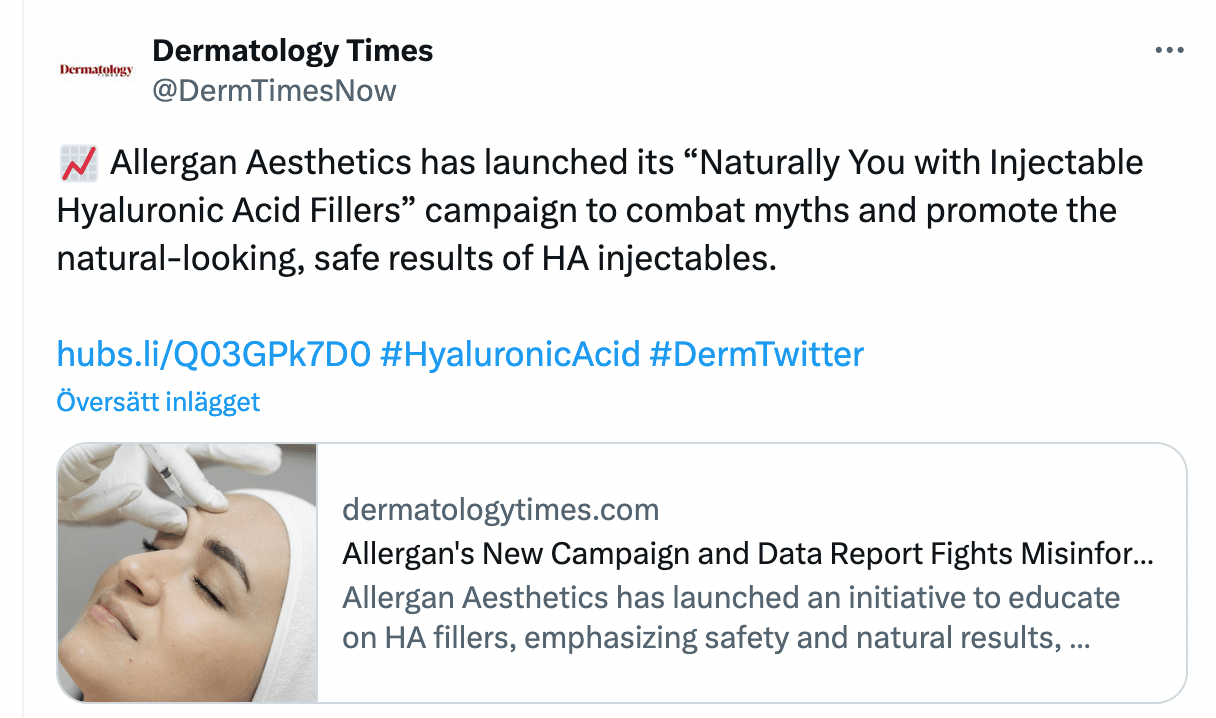
Task: Click the dermatologytimes.com domain on the card
Action: (x=500, y=510)
